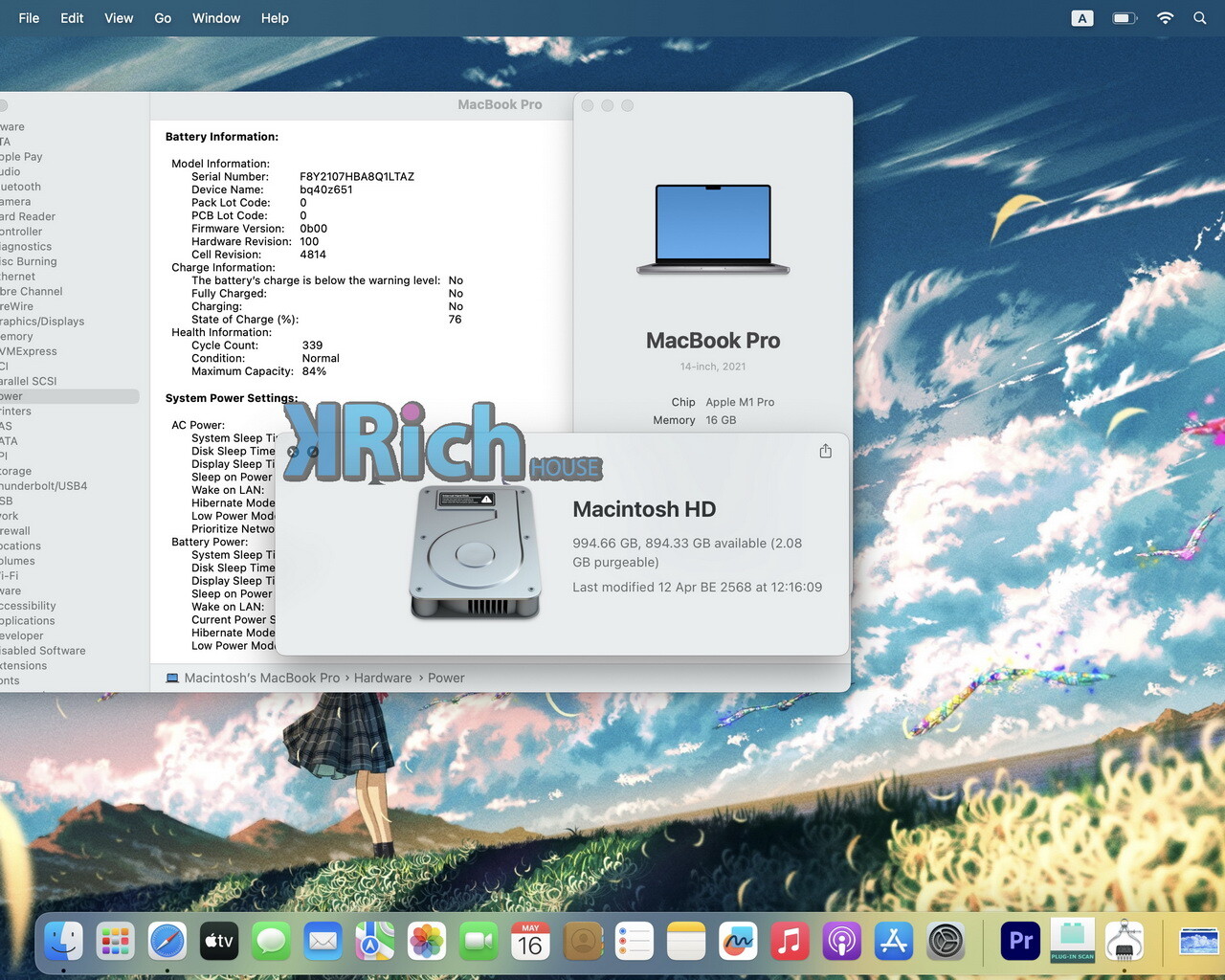This screenshot has width=1225, height=980.
Task: Click the Macintosh HD title text
Action: click(x=644, y=509)
